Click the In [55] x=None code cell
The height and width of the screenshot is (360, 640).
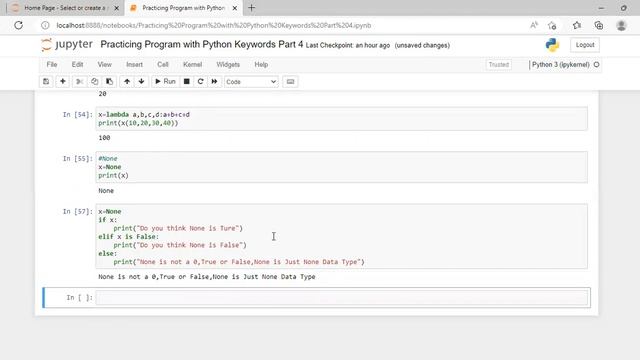[x=342, y=167]
